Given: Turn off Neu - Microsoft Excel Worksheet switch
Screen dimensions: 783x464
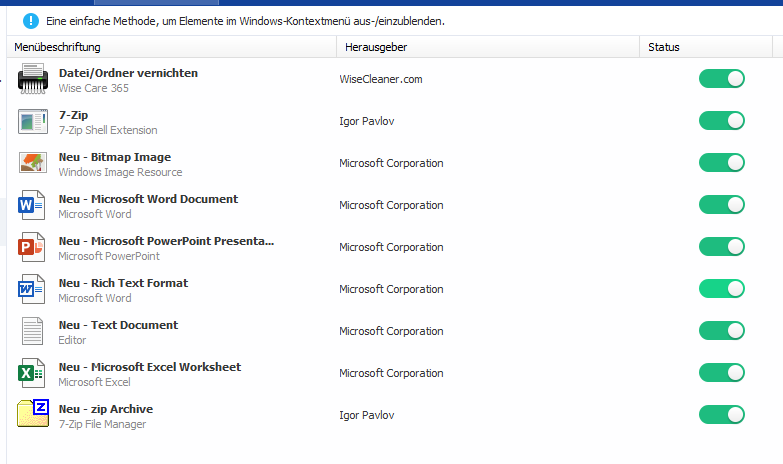Looking at the screenshot, I should [722, 373].
